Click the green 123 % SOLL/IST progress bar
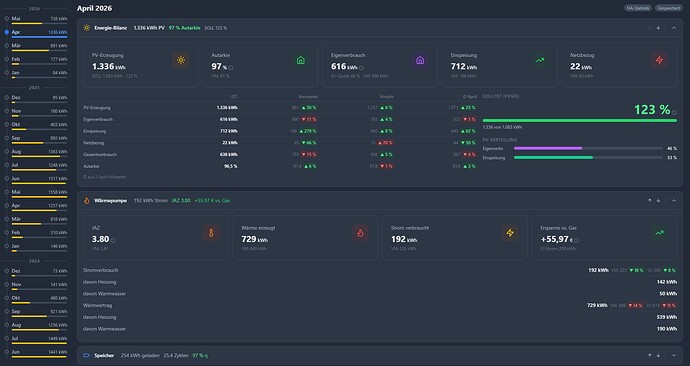This screenshot has width=690, height=366. 580,121
